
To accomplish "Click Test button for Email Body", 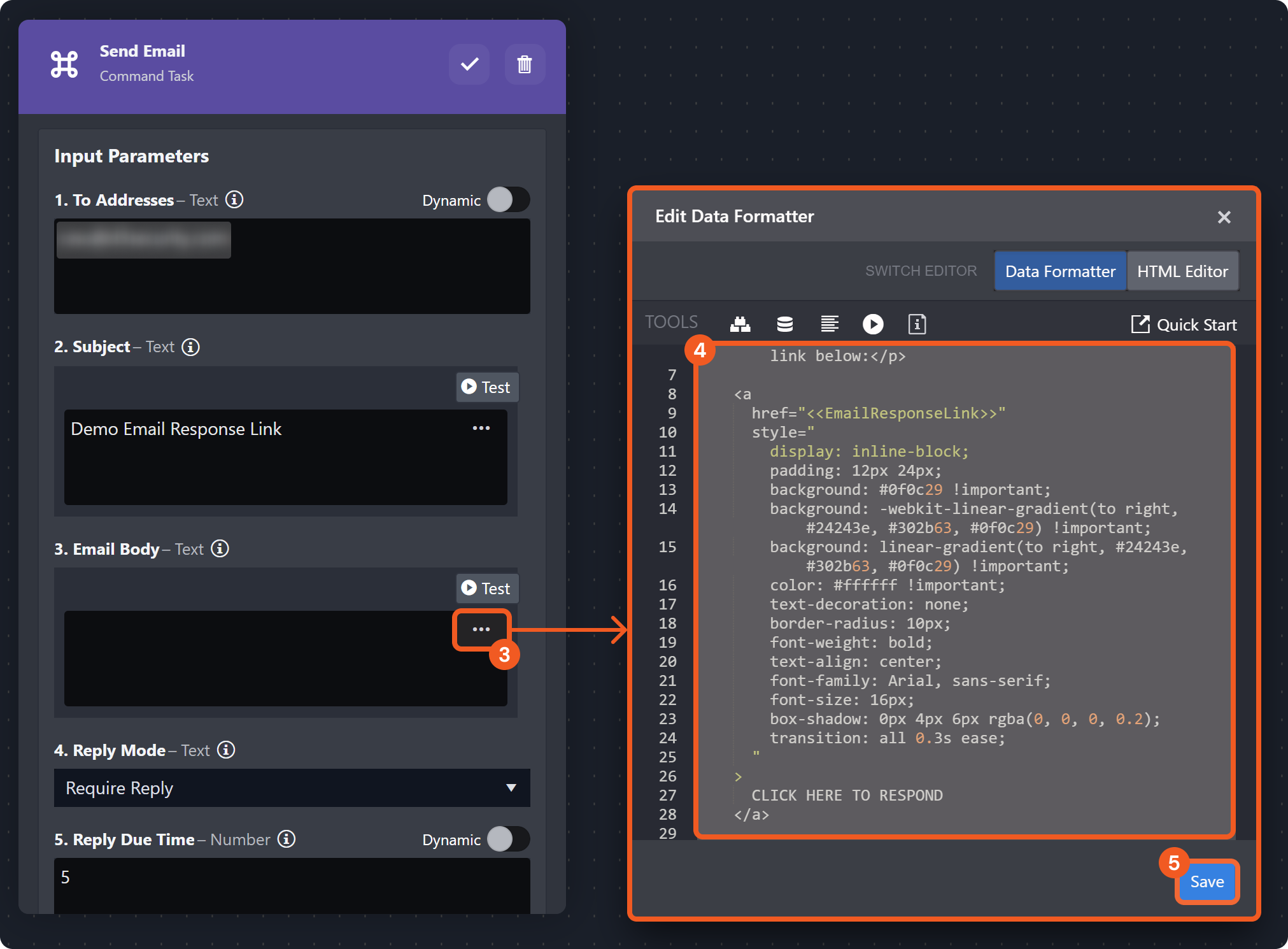I will click(x=486, y=588).
